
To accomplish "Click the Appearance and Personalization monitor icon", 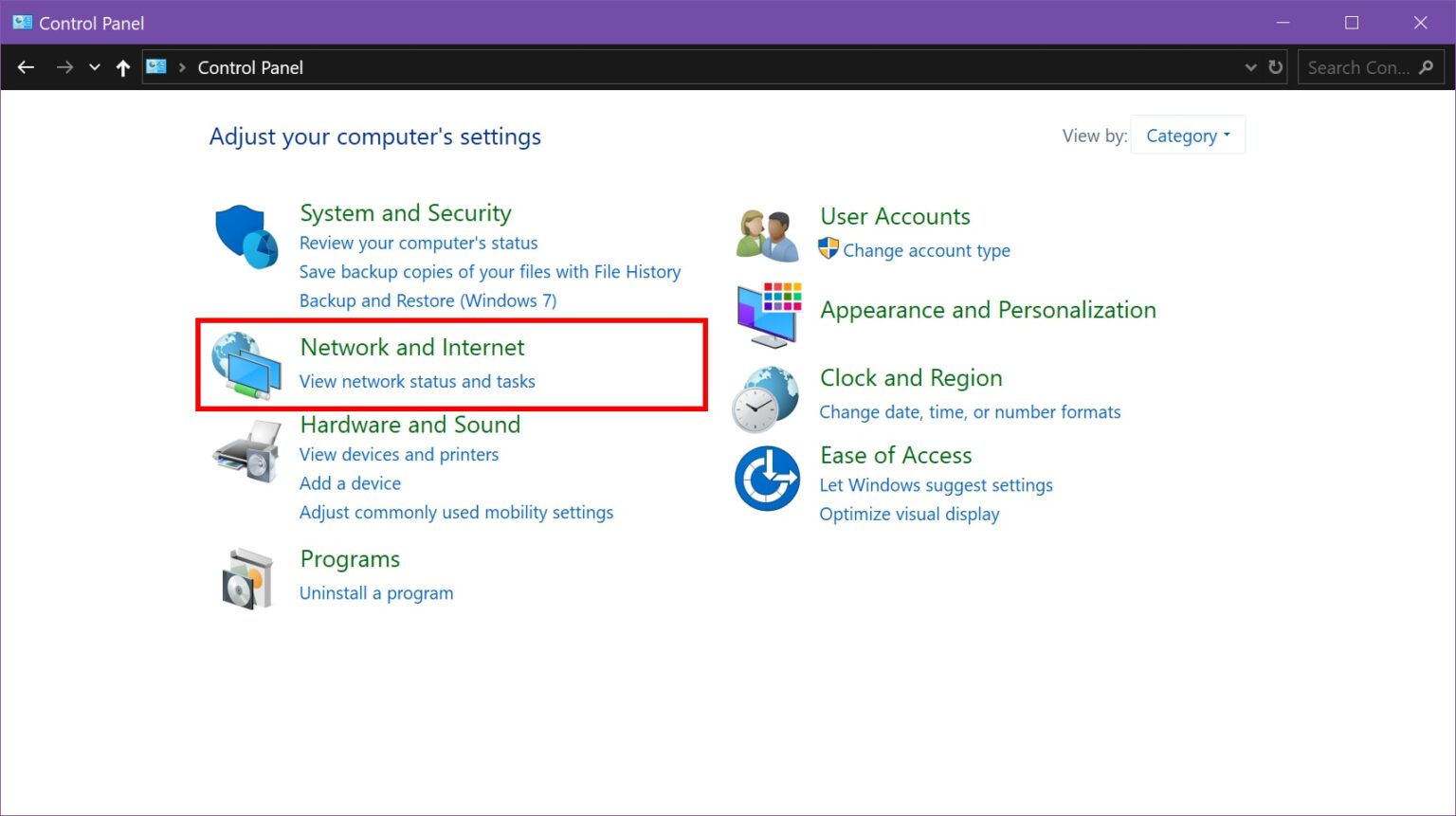I will pos(769,315).
